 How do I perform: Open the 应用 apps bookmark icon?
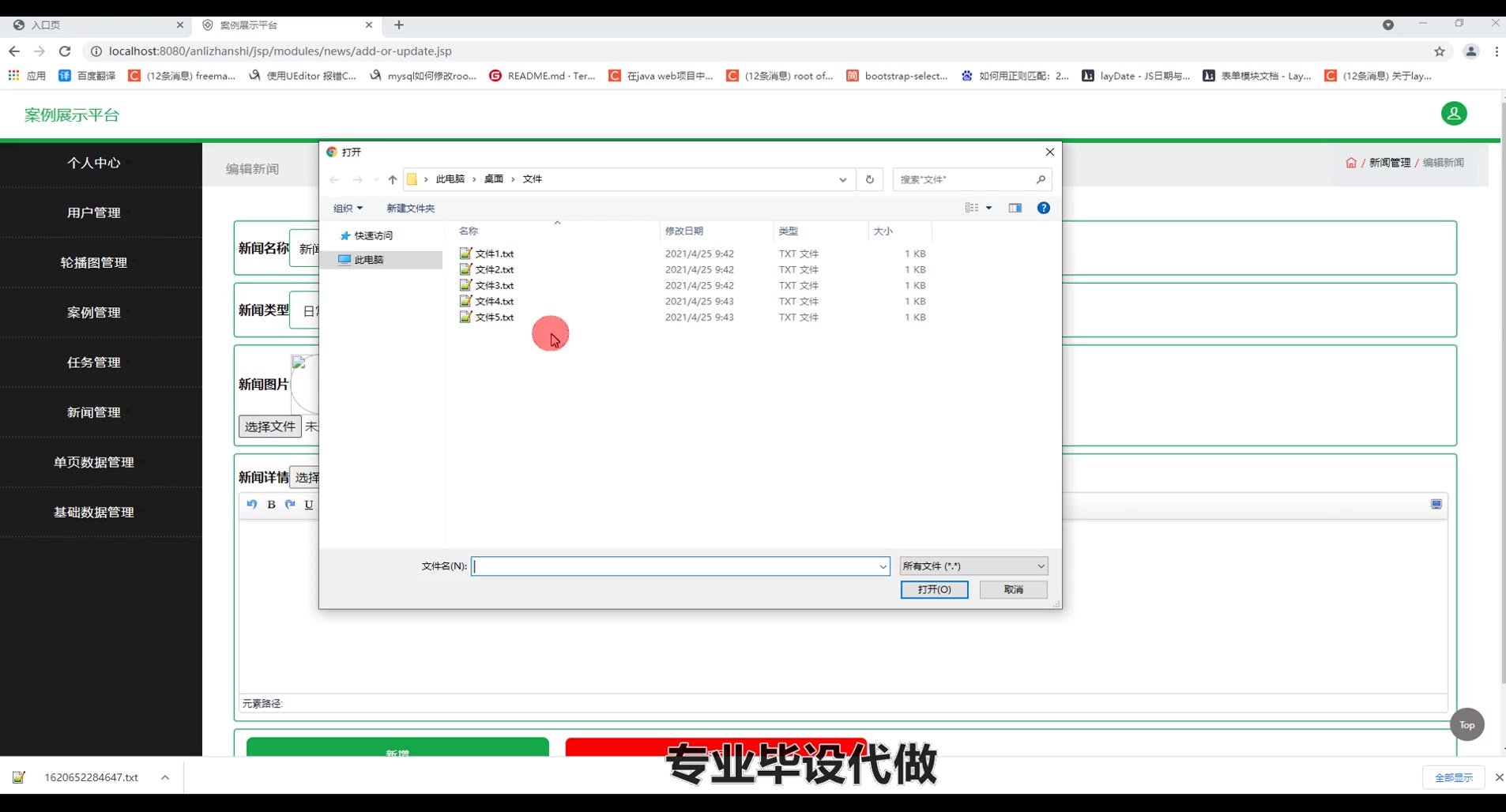click(13, 76)
